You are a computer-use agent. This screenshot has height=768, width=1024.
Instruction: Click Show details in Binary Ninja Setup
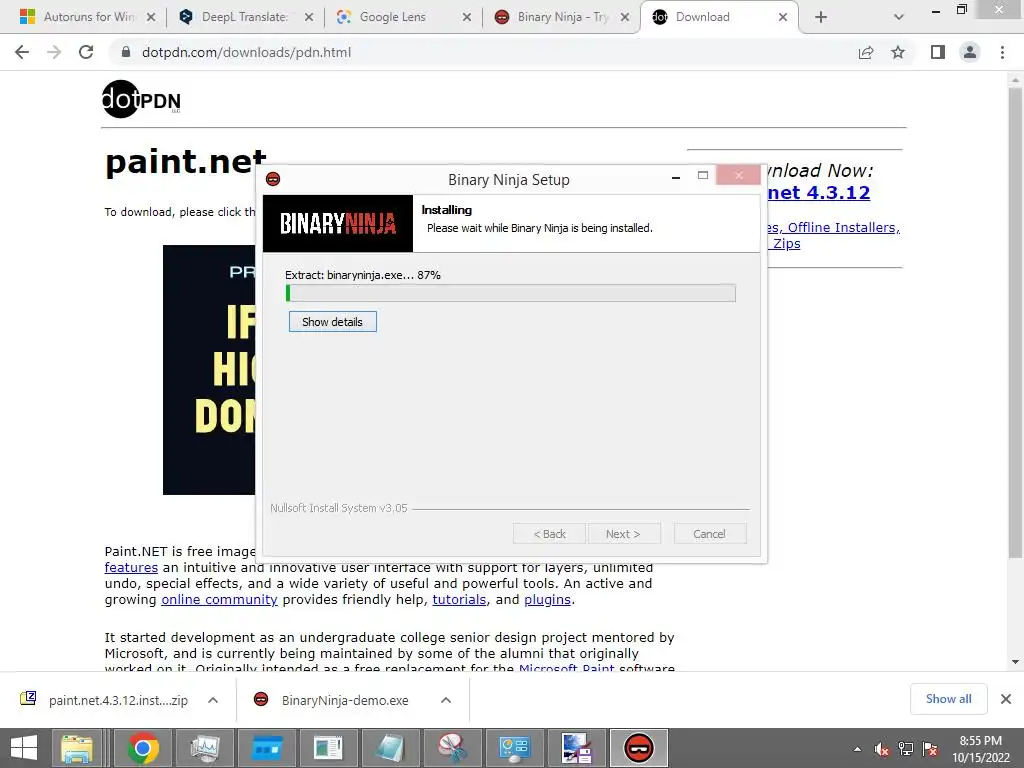[332, 322]
